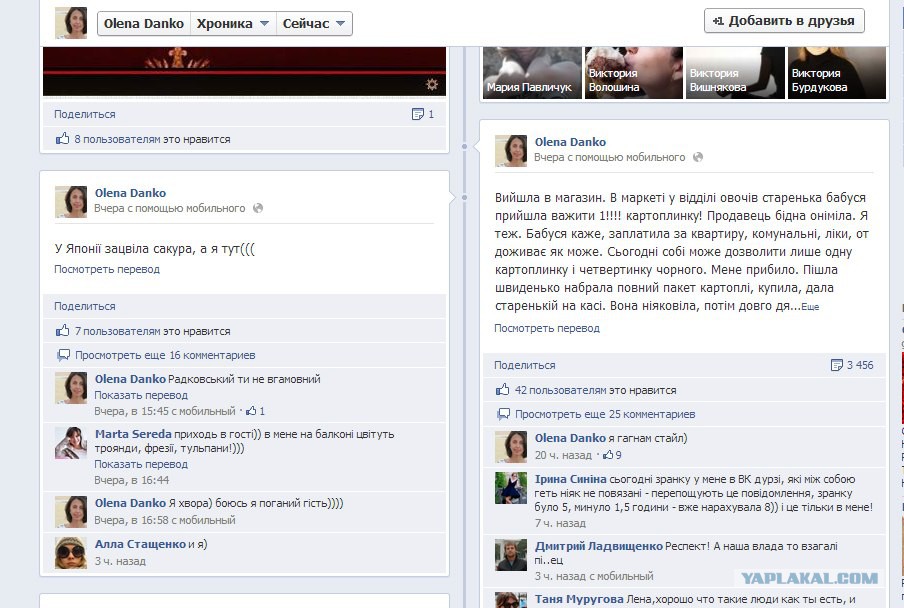904x608 pixels.
Task: Click the thumbs-up icon showing 9 on гагнам стайл comment
Action: click(x=608, y=455)
